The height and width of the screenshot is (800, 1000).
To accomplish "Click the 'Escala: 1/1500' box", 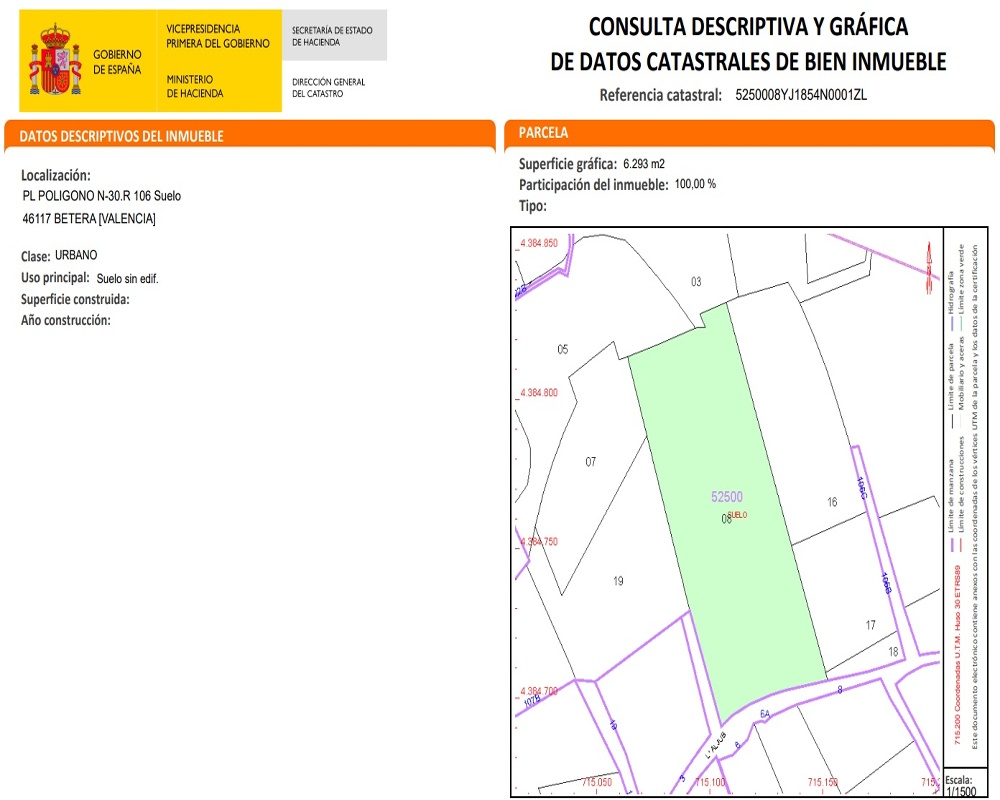I will 959,783.
